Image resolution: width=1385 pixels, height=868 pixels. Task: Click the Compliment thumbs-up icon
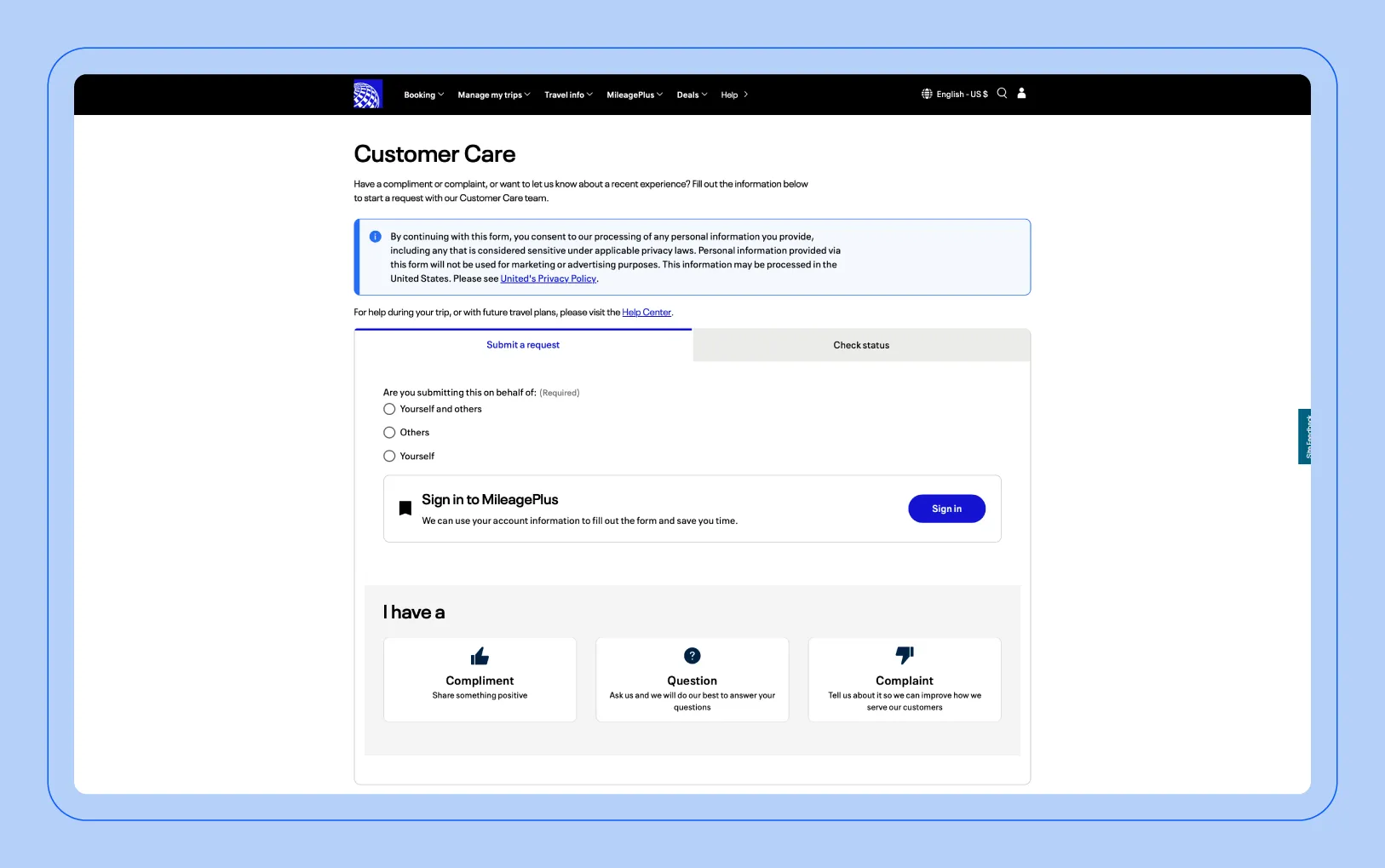(480, 656)
